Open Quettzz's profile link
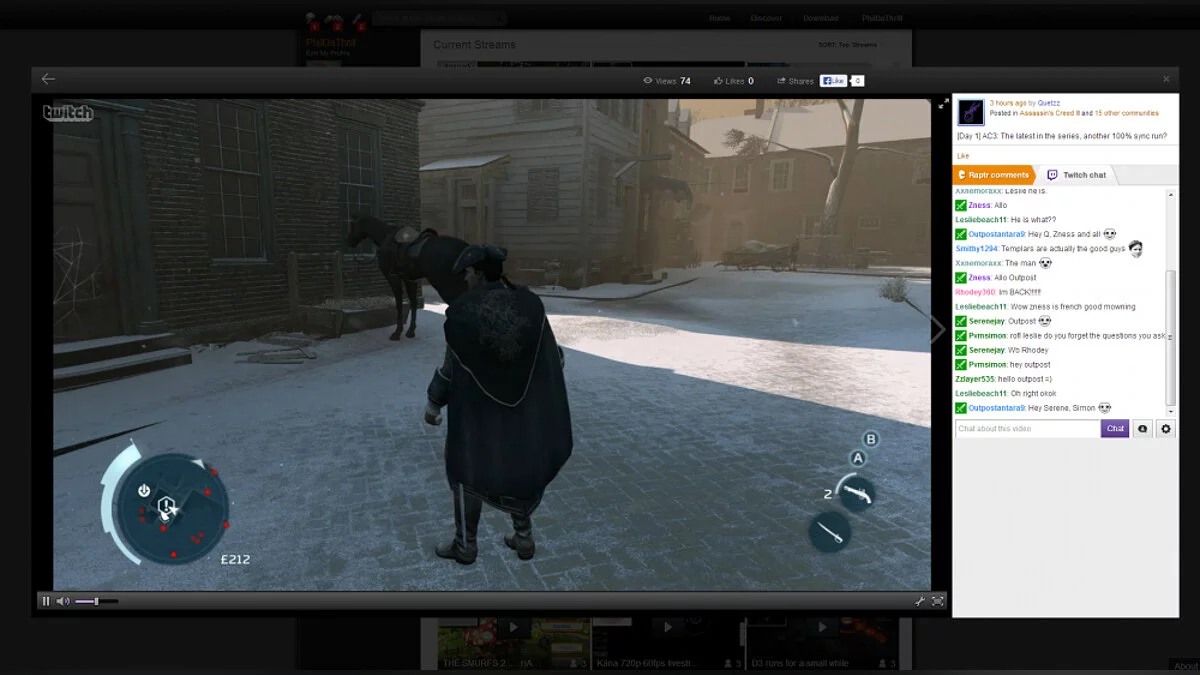Viewport: 1200px width, 675px height. [x=1048, y=103]
